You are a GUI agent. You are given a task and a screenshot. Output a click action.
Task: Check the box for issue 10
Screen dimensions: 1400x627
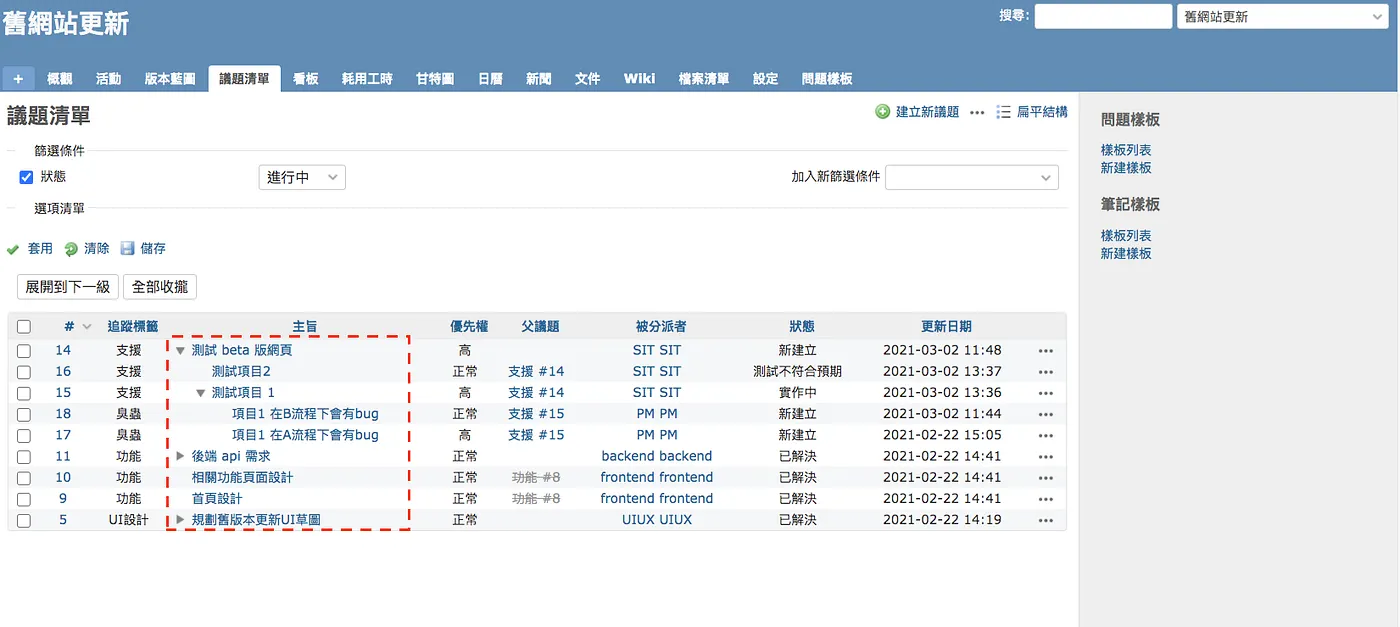[24, 478]
